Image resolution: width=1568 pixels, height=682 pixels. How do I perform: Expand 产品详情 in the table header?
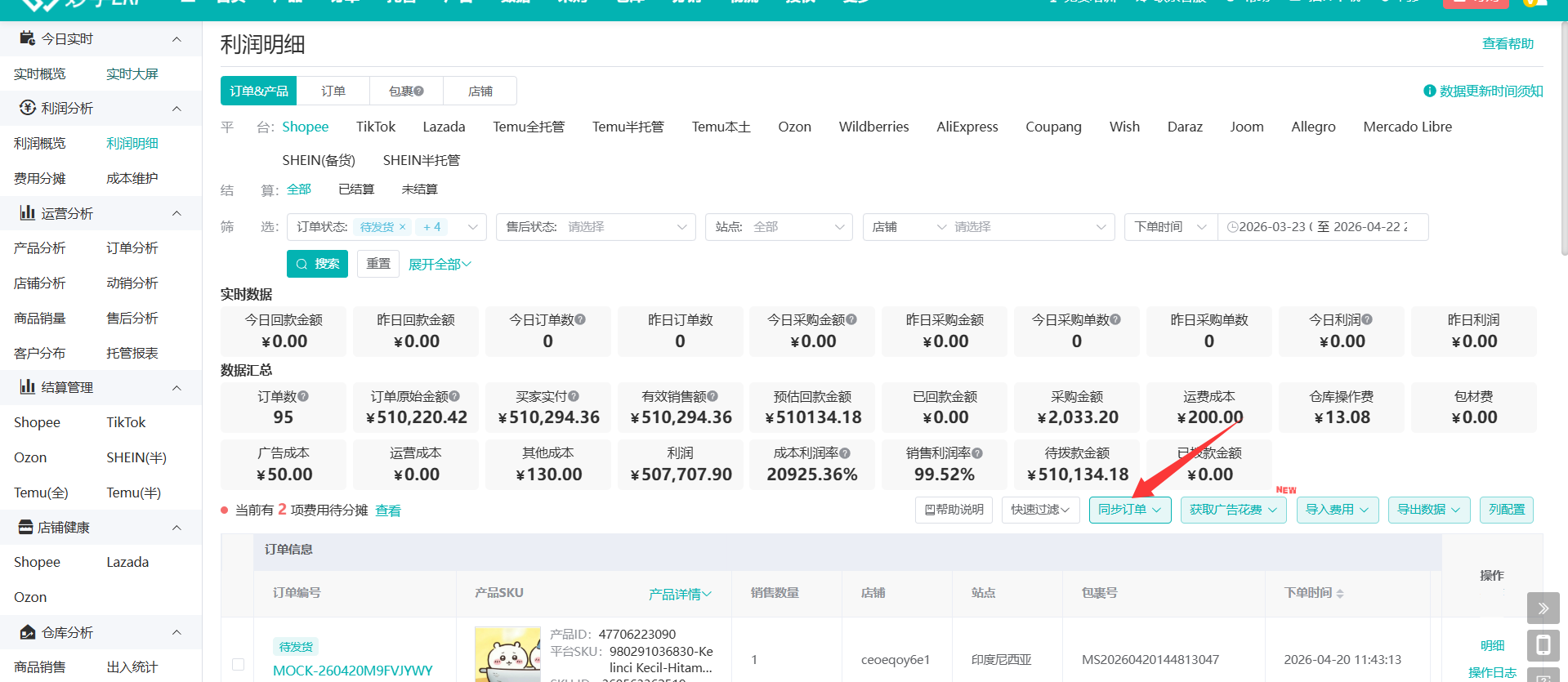pyautogui.click(x=680, y=594)
